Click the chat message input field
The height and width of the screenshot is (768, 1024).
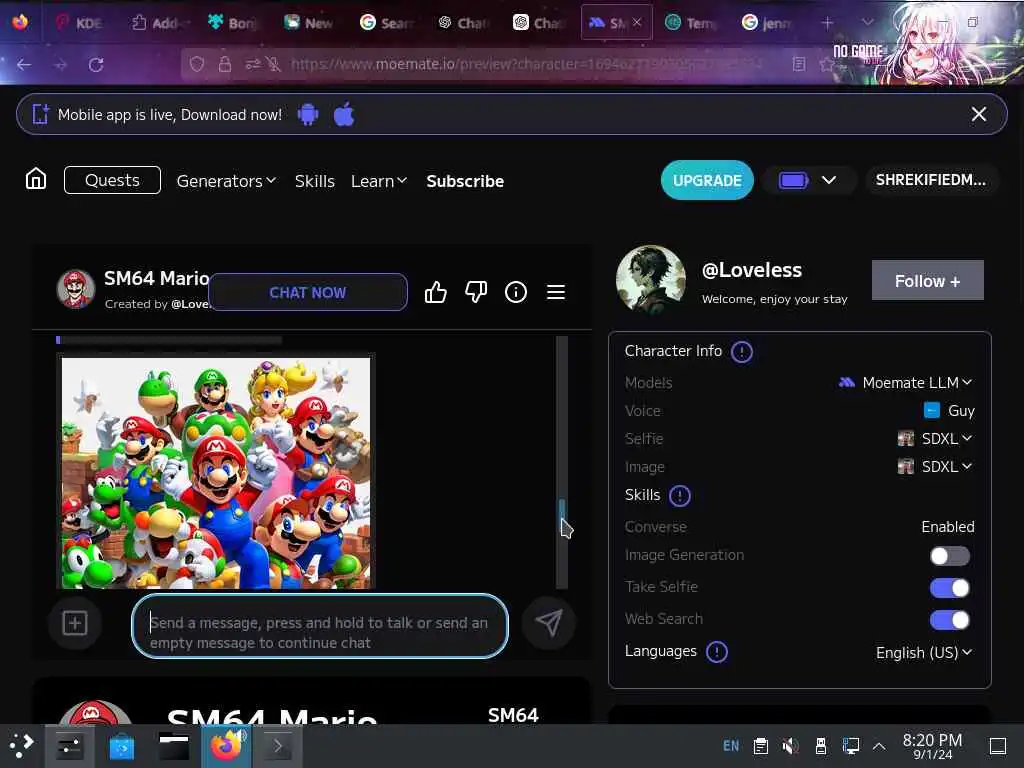[320, 626]
